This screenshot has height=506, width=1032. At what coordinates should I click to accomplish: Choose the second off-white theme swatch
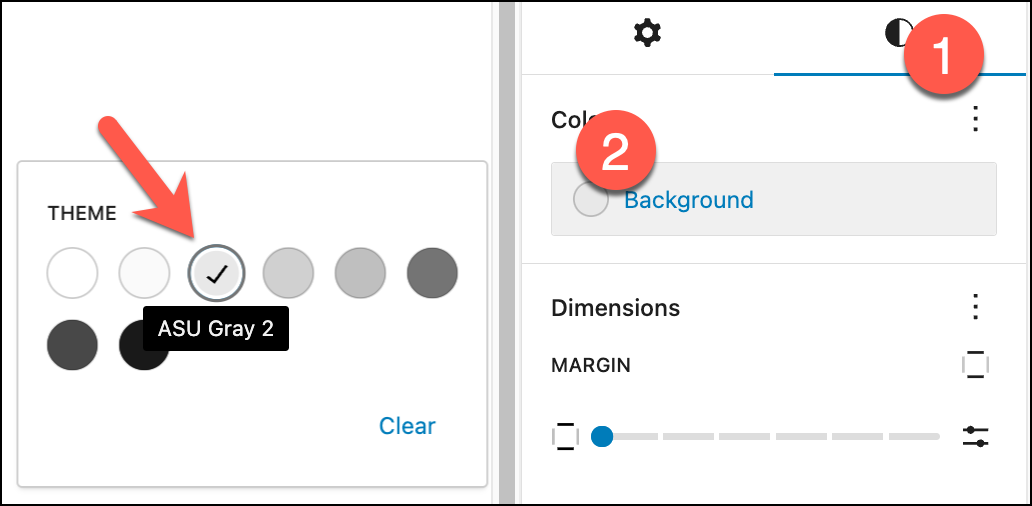144,272
